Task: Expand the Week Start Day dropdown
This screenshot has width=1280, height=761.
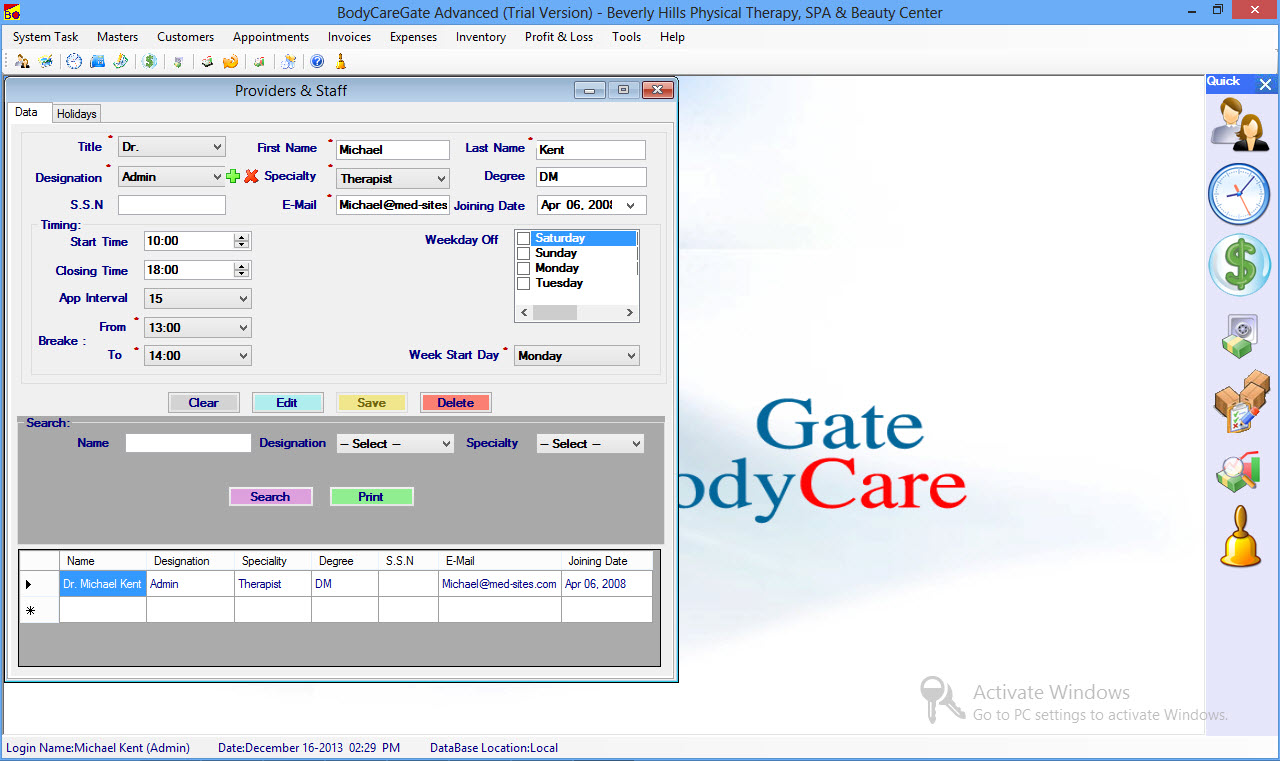Action: [x=630, y=356]
